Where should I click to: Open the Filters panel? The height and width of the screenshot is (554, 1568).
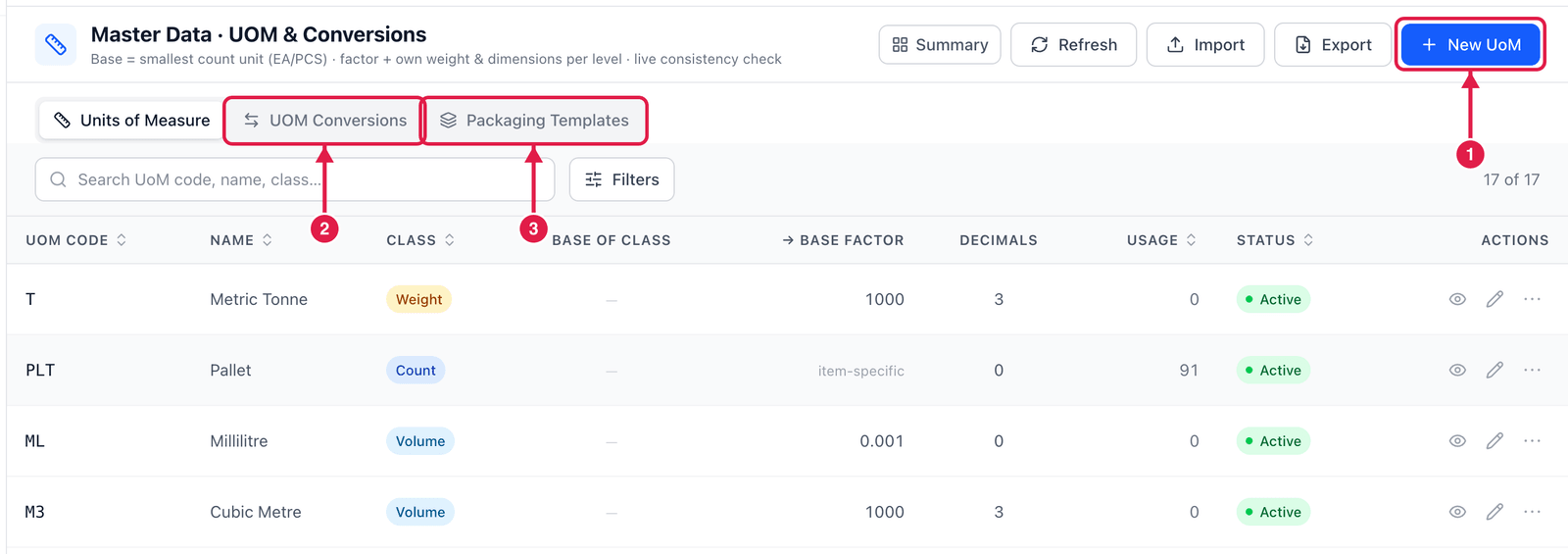tap(621, 179)
